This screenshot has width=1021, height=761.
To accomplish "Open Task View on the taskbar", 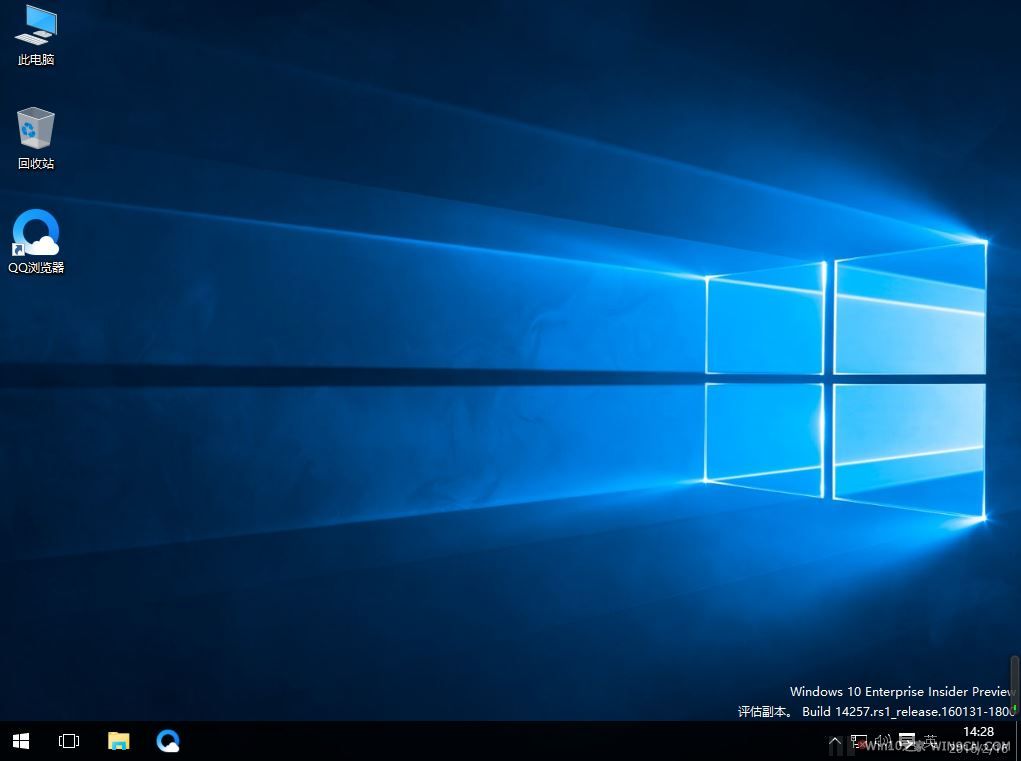I will pos(69,741).
